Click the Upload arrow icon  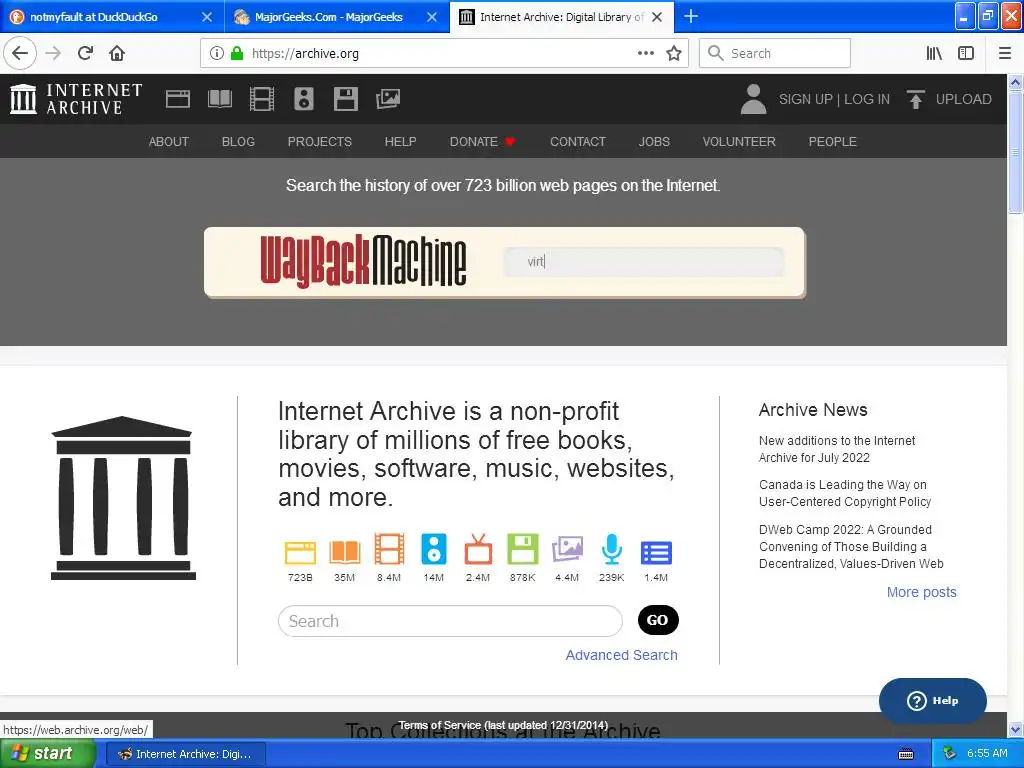pyautogui.click(x=916, y=99)
